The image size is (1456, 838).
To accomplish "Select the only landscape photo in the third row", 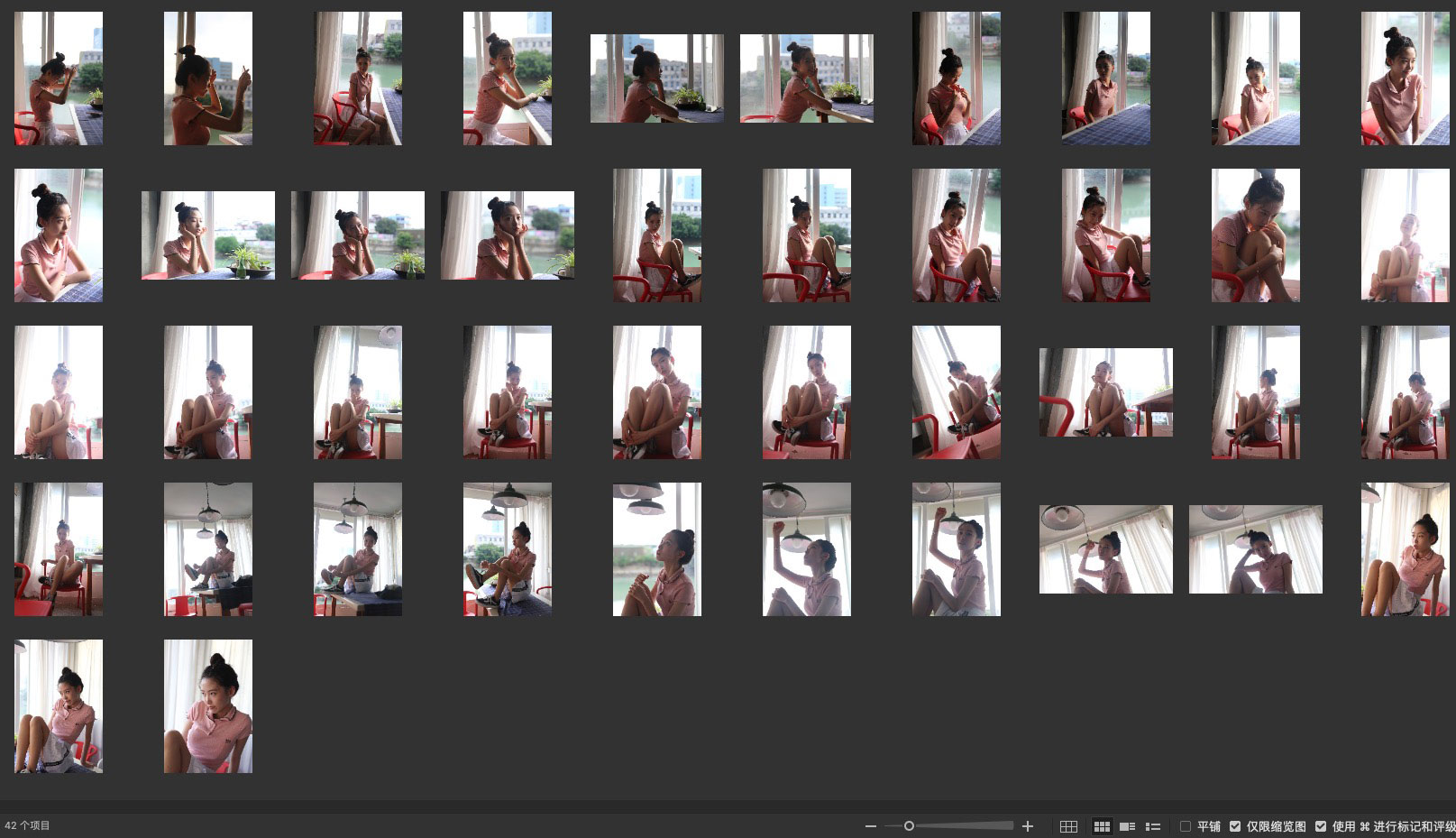I will [1105, 392].
